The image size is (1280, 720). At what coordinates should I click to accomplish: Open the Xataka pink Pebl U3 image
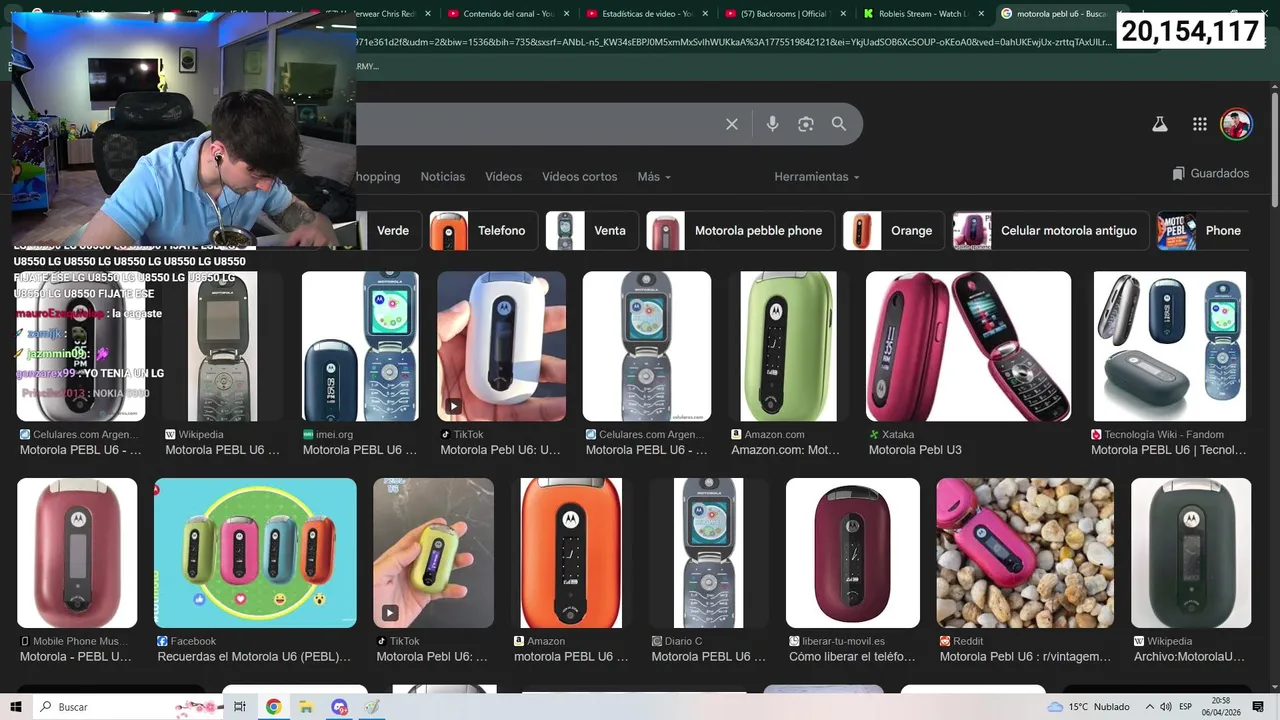click(x=968, y=346)
